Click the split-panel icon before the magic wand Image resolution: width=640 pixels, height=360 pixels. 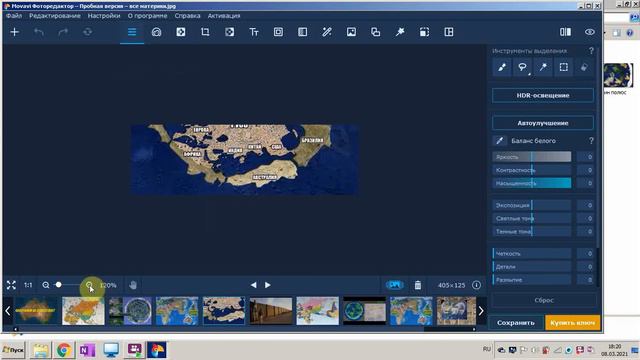pyautogui.click(x=302, y=32)
